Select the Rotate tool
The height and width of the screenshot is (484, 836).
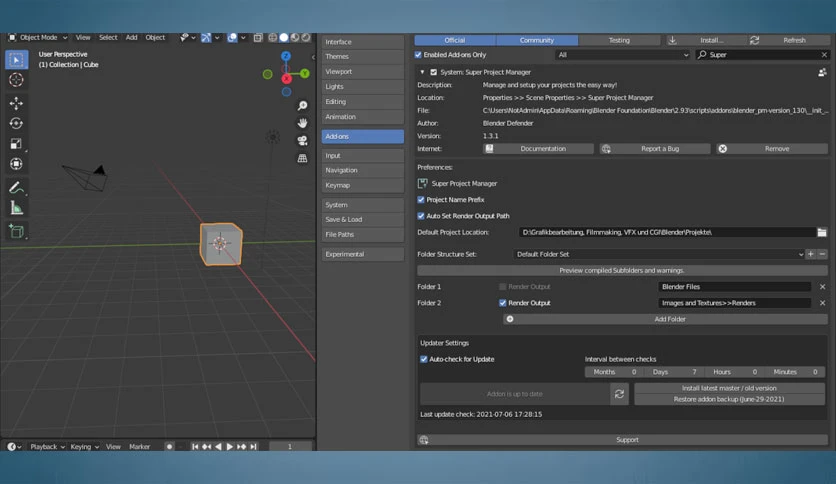point(16,123)
